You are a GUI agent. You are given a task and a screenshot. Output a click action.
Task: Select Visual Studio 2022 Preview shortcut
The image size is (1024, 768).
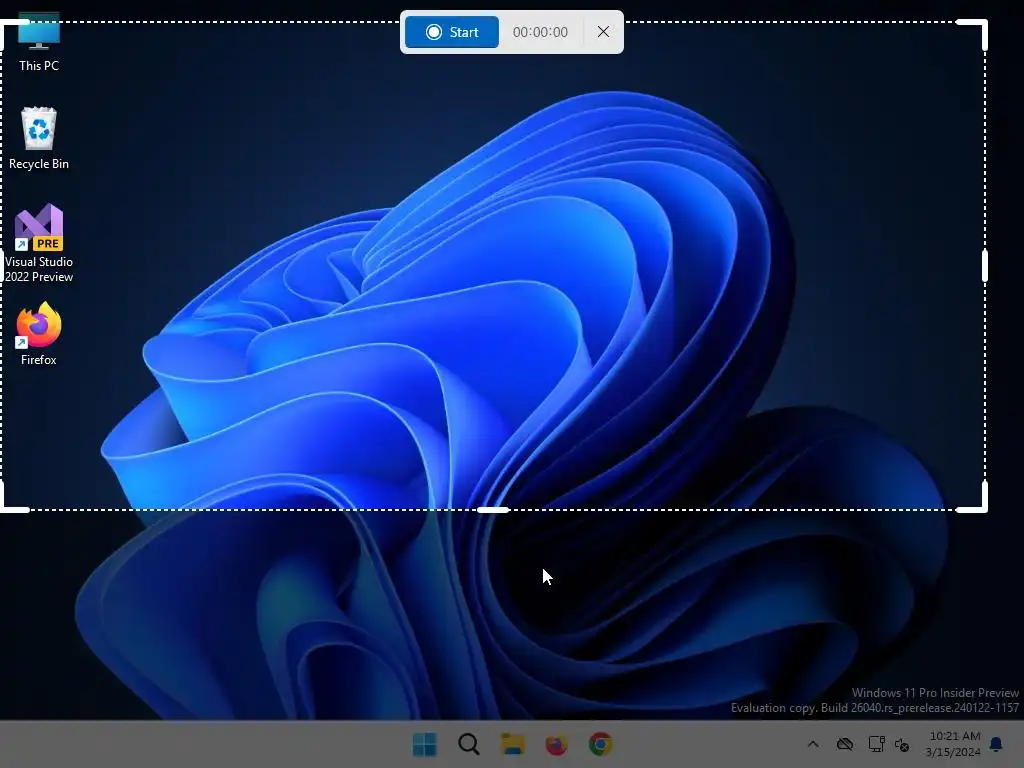pyautogui.click(x=39, y=243)
